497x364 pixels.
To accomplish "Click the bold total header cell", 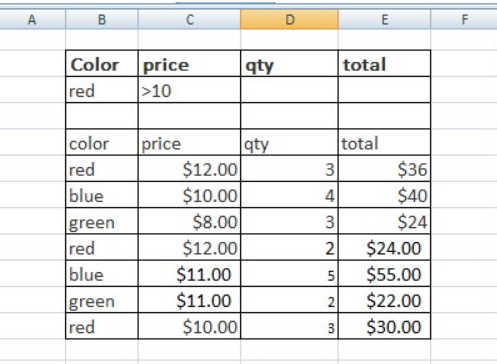I will pos(384,63).
